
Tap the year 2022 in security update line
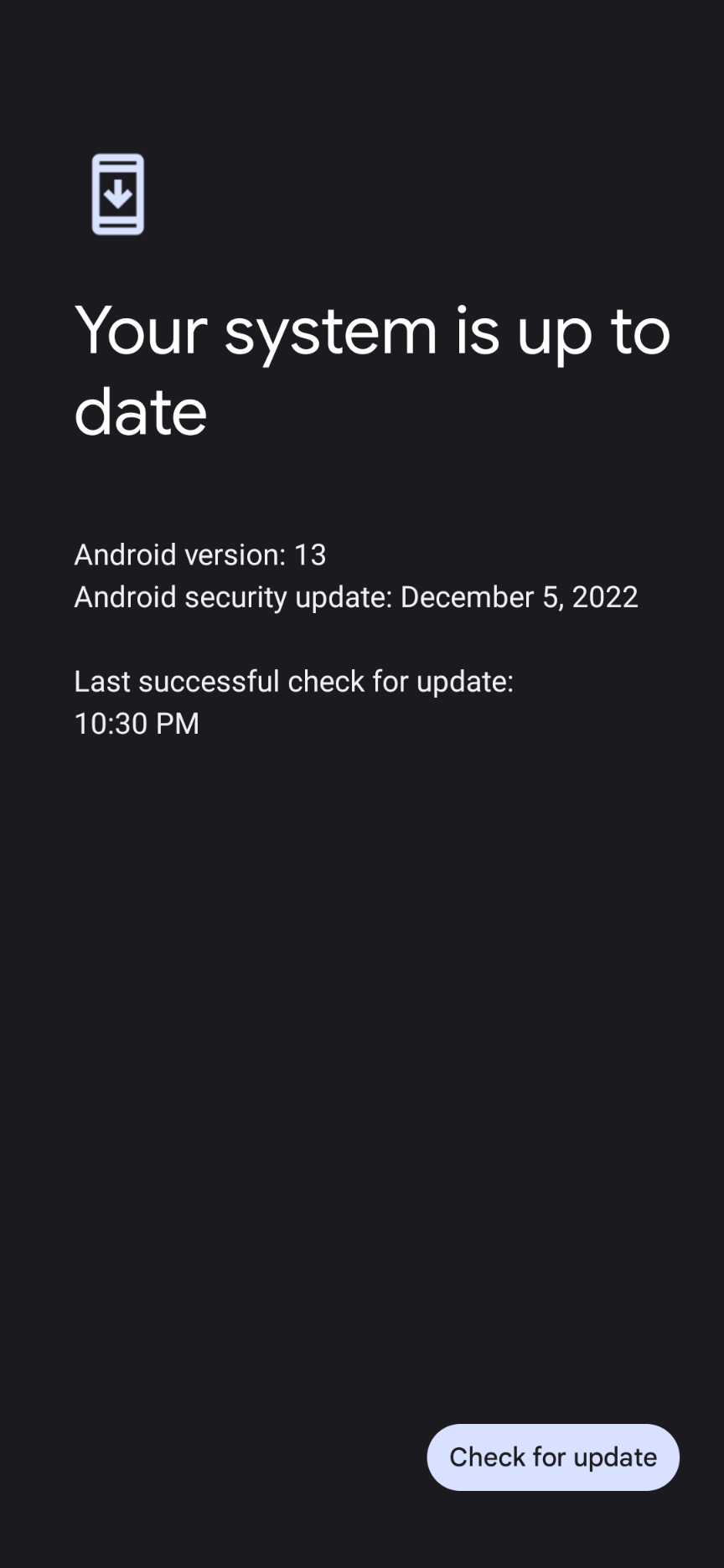click(605, 597)
